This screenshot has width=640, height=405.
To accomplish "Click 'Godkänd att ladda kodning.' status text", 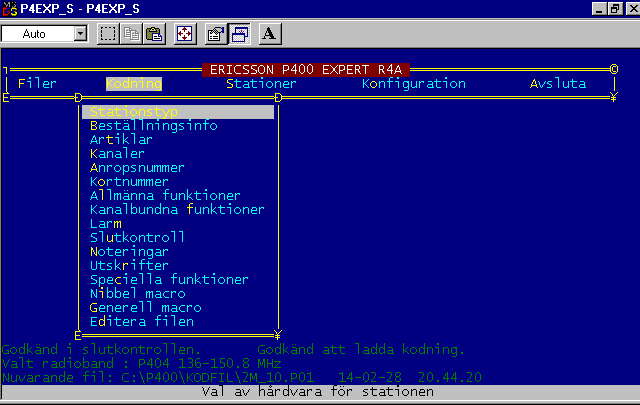I will (361, 350).
